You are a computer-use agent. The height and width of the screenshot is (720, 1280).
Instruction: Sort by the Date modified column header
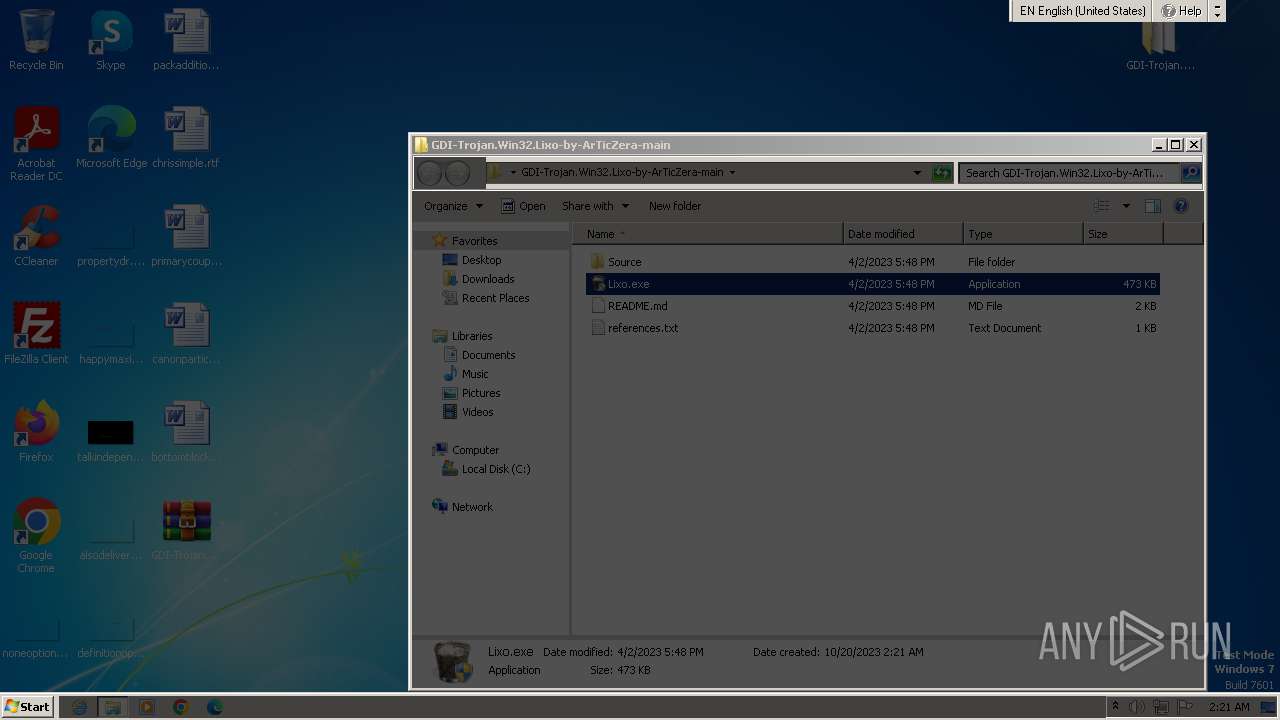pos(903,234)
